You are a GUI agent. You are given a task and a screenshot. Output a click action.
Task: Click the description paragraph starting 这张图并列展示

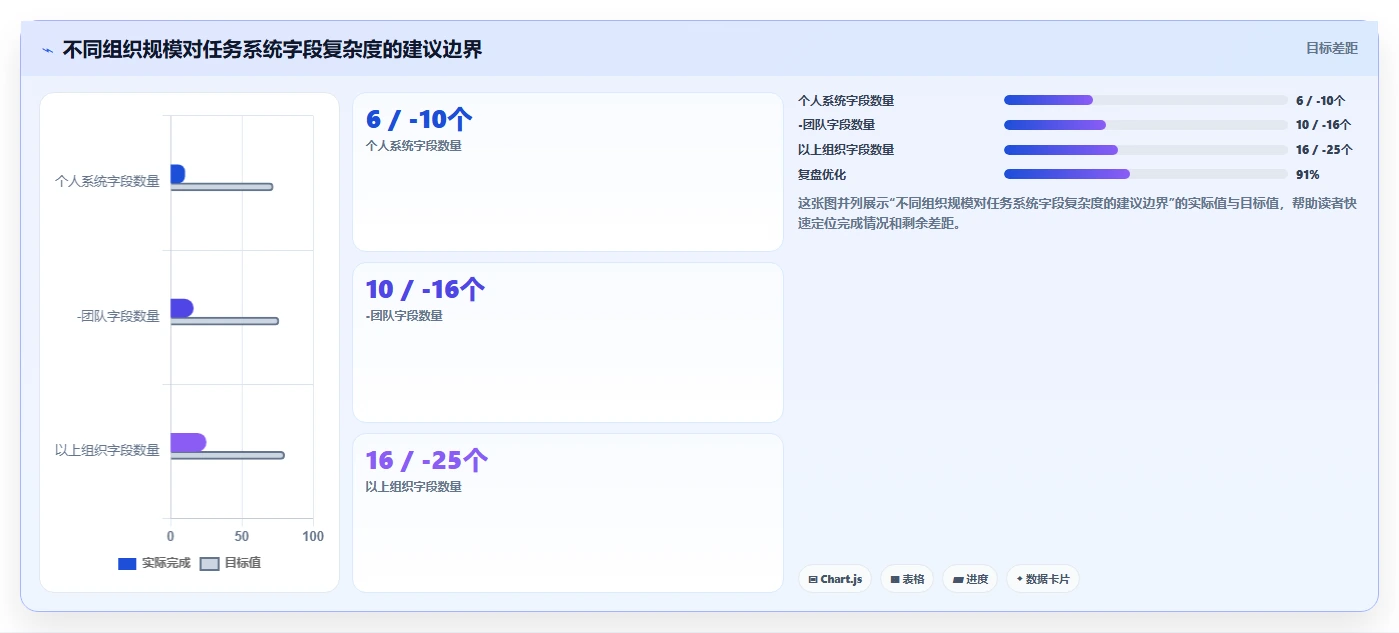(x=1077, y=213)
